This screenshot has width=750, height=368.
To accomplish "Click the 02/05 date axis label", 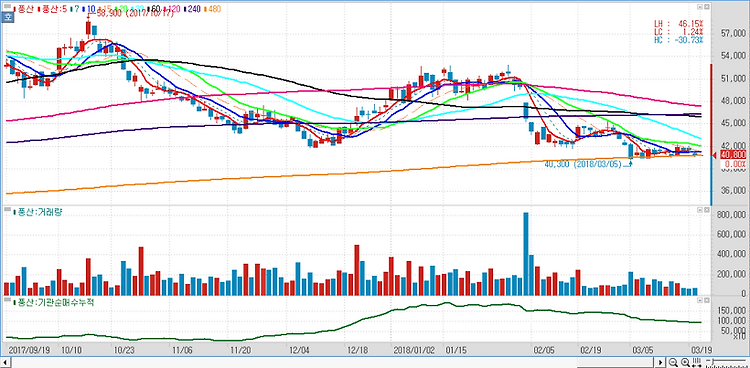I will pos(544,350).
